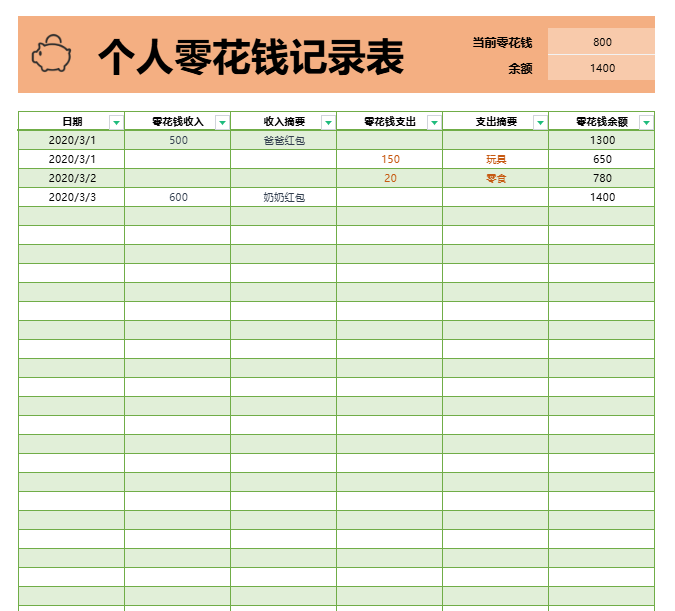Select the balance cell showing 650
Viewport: 675px width, 611px height.
click(x=601, y=160)
